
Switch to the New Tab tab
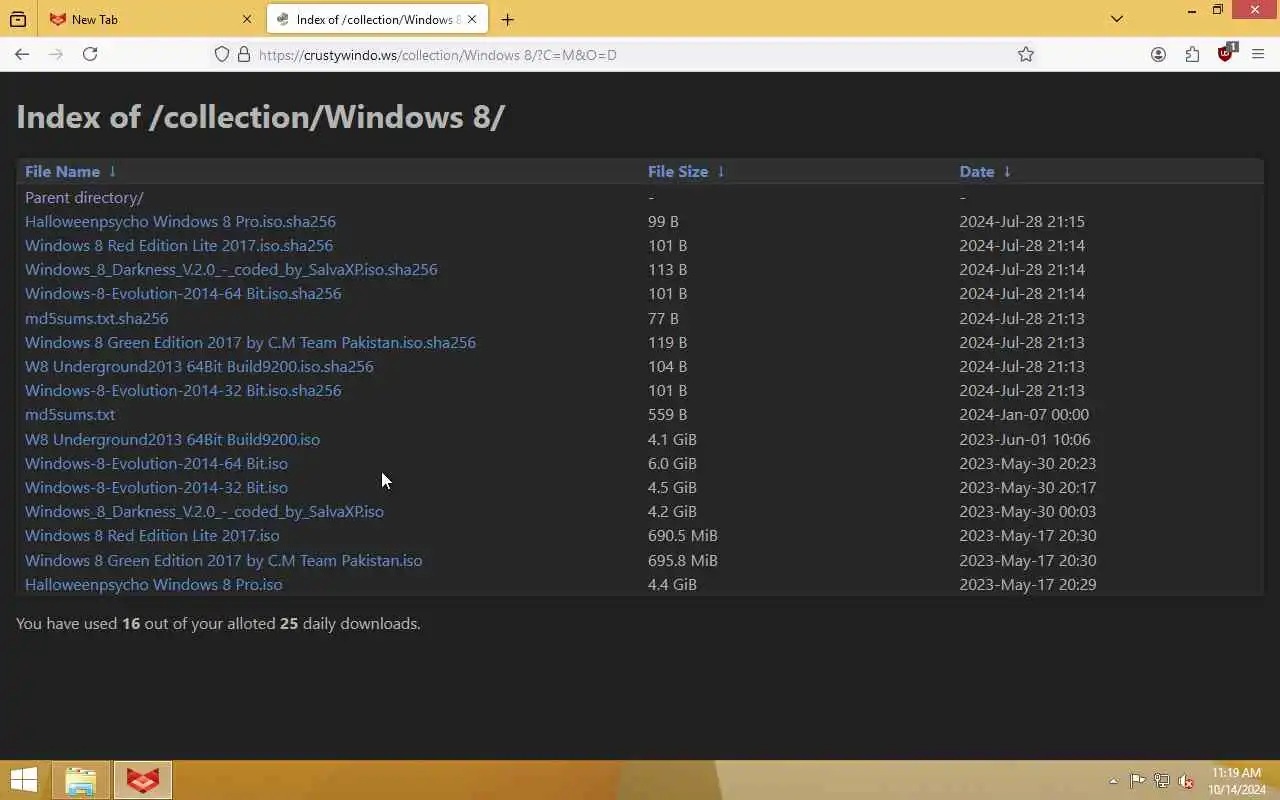point(150,19)
